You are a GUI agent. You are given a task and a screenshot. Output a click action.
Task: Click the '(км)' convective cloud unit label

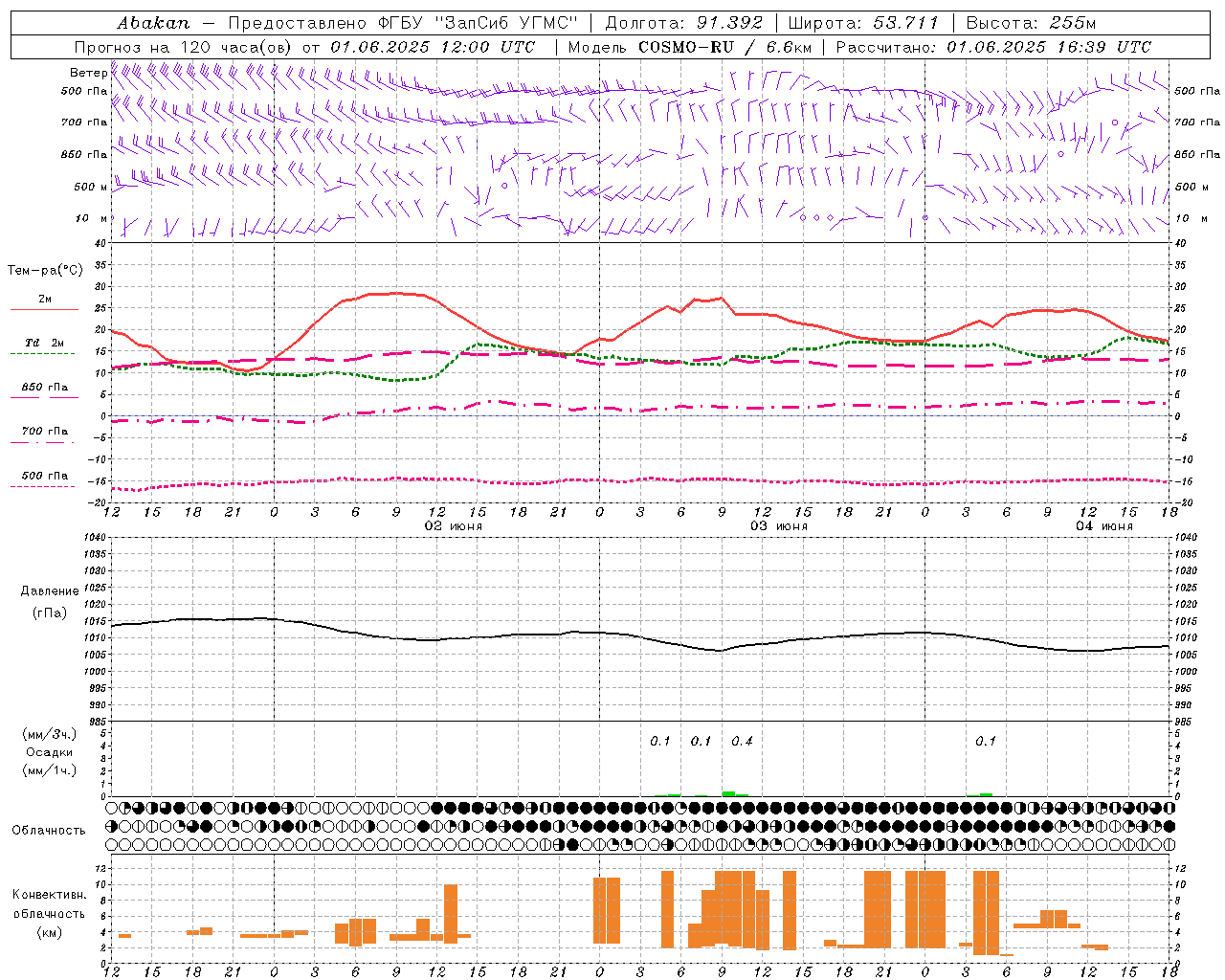[50, 931]
